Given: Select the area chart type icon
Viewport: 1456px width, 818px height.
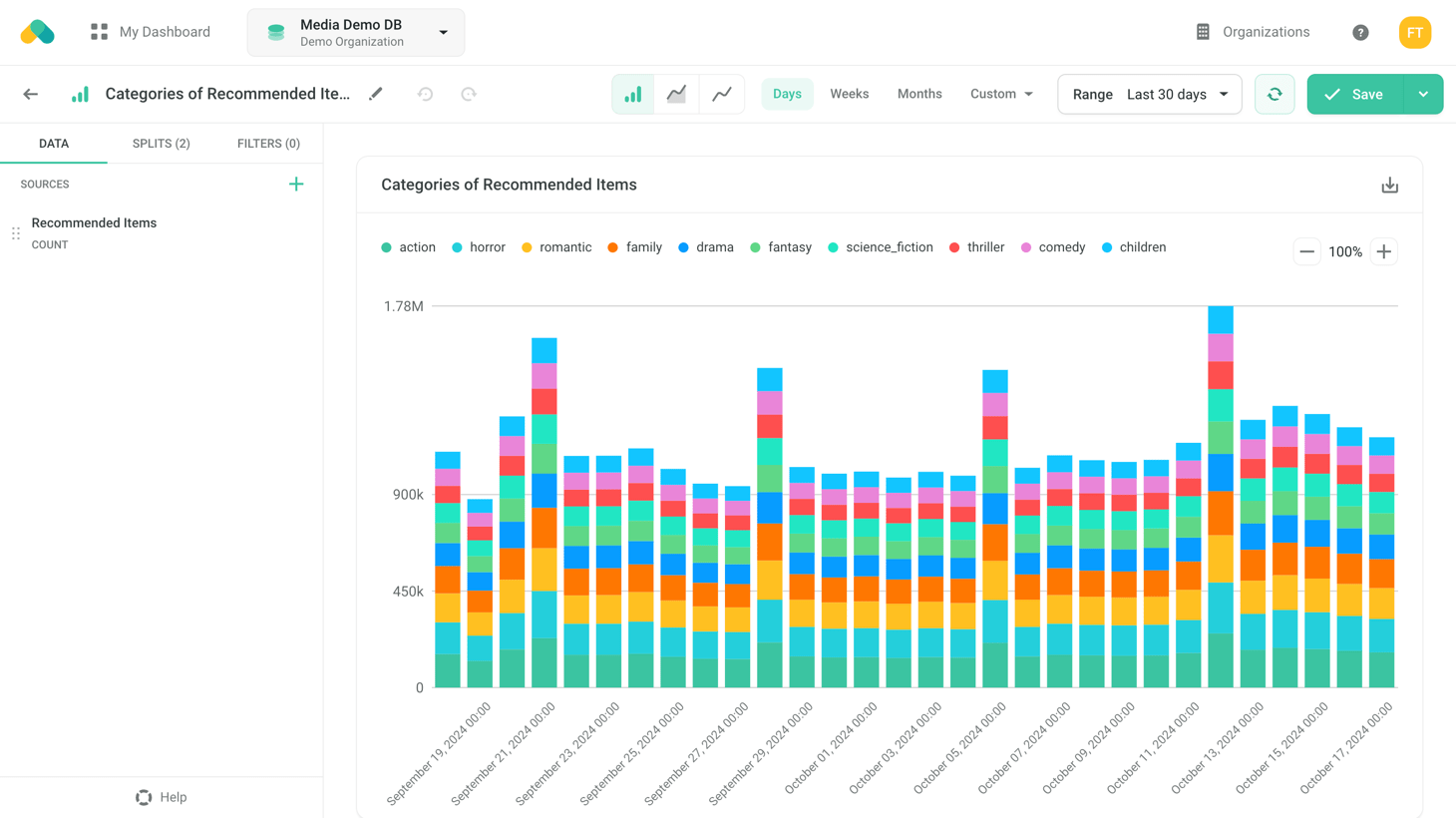Looking at the screenshot, I should [677, 94].
